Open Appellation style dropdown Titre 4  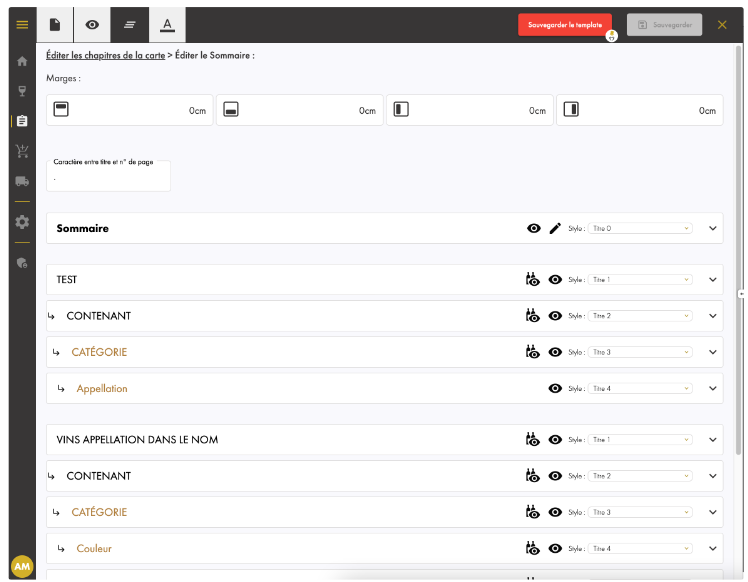(640, 388)
